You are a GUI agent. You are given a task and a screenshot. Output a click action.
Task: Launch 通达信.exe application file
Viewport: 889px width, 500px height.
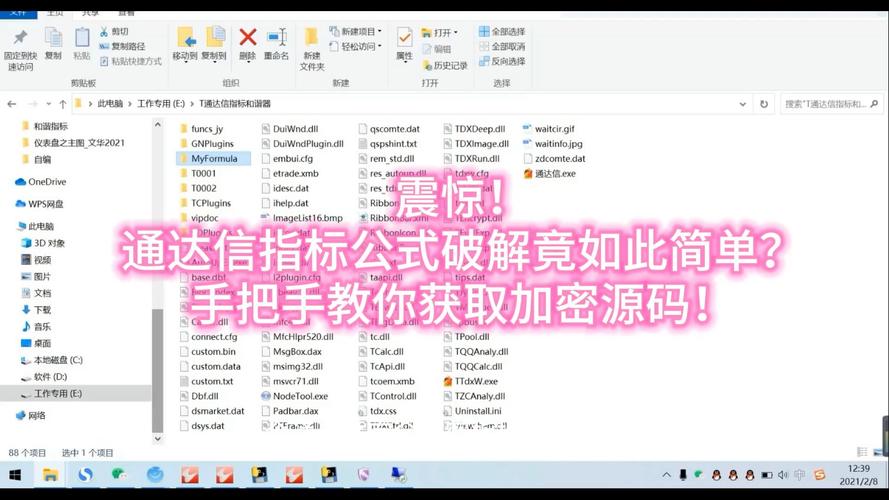pyautogui.click(x=549, y=173)
